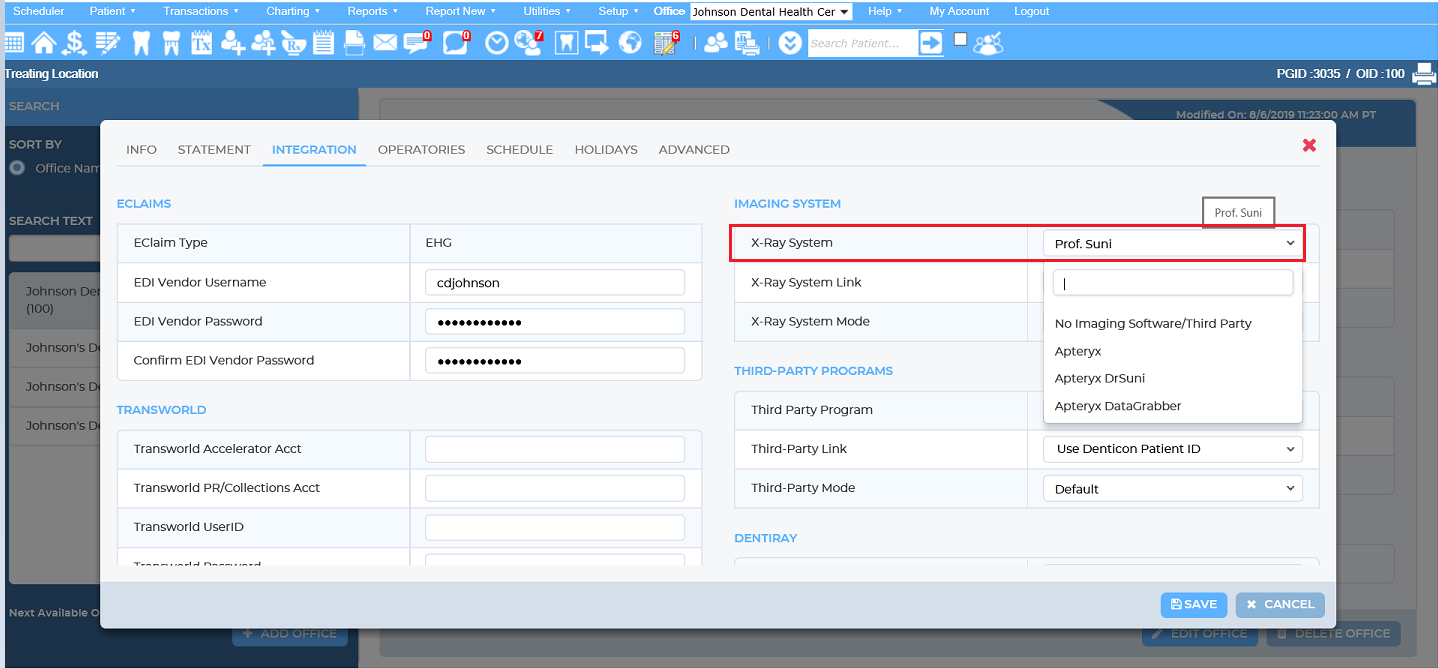Click the framed tooth imaging icon

point(566,43)
